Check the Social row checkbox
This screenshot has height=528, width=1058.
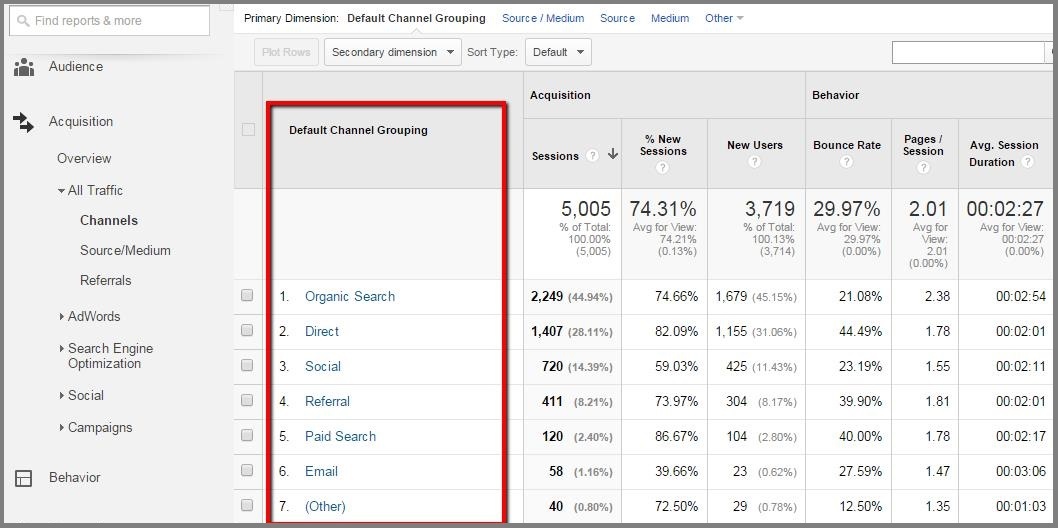[x=247, y=365]
